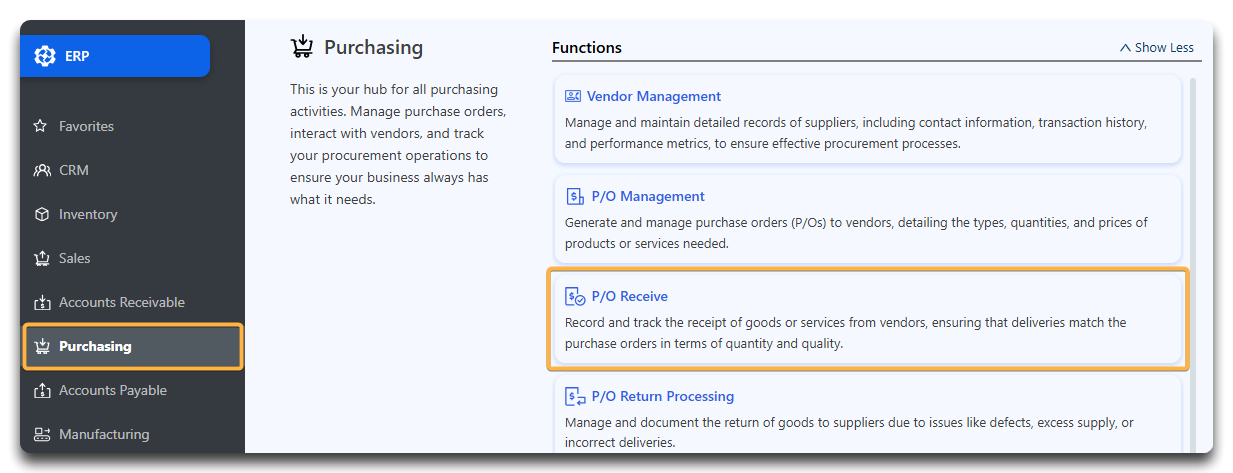This screenshot has width=1233, height=473.
Task: Click the Sales cart icon
Action: (x=41, y=258)
